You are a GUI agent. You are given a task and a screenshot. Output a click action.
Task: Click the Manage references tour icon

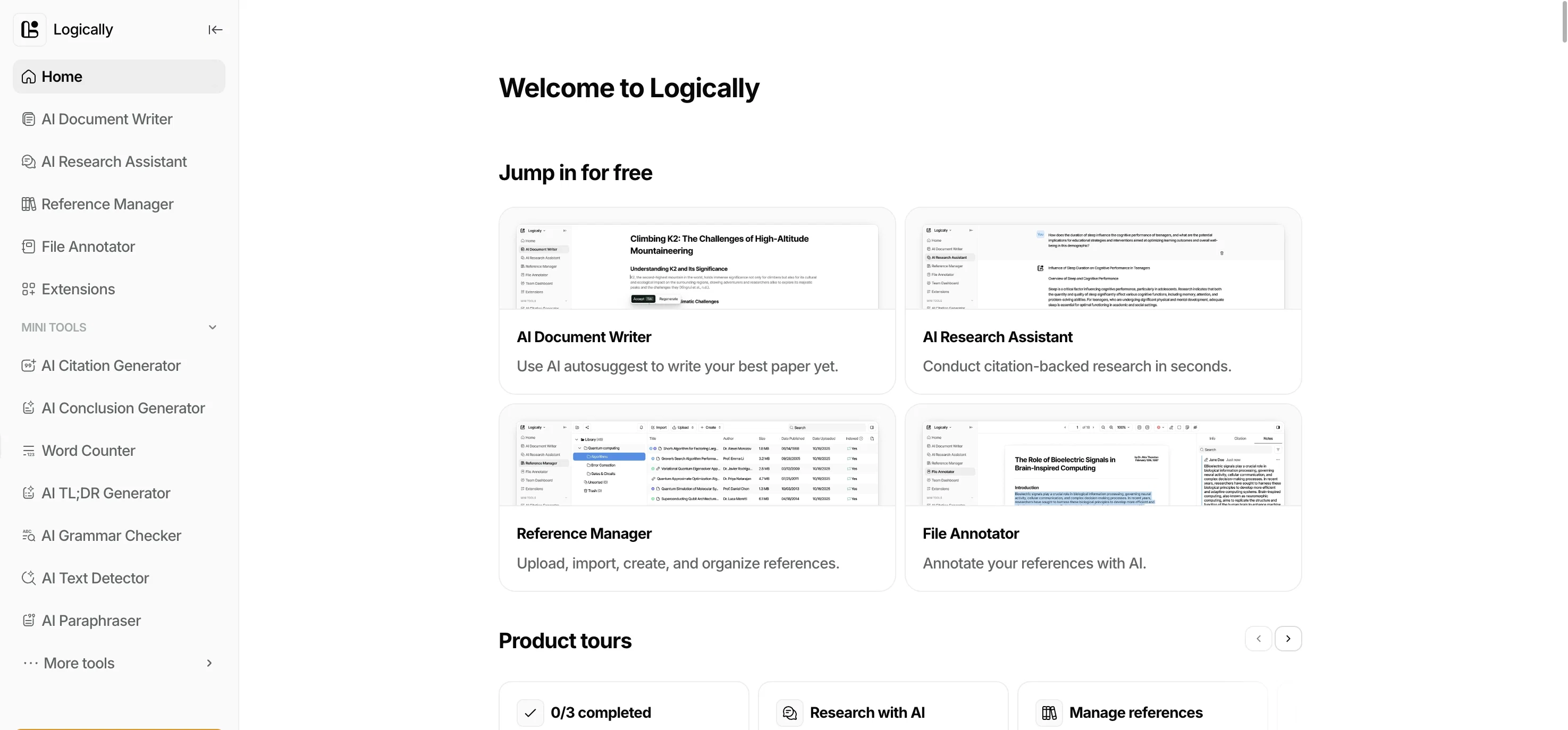(x=1049, y=713)
